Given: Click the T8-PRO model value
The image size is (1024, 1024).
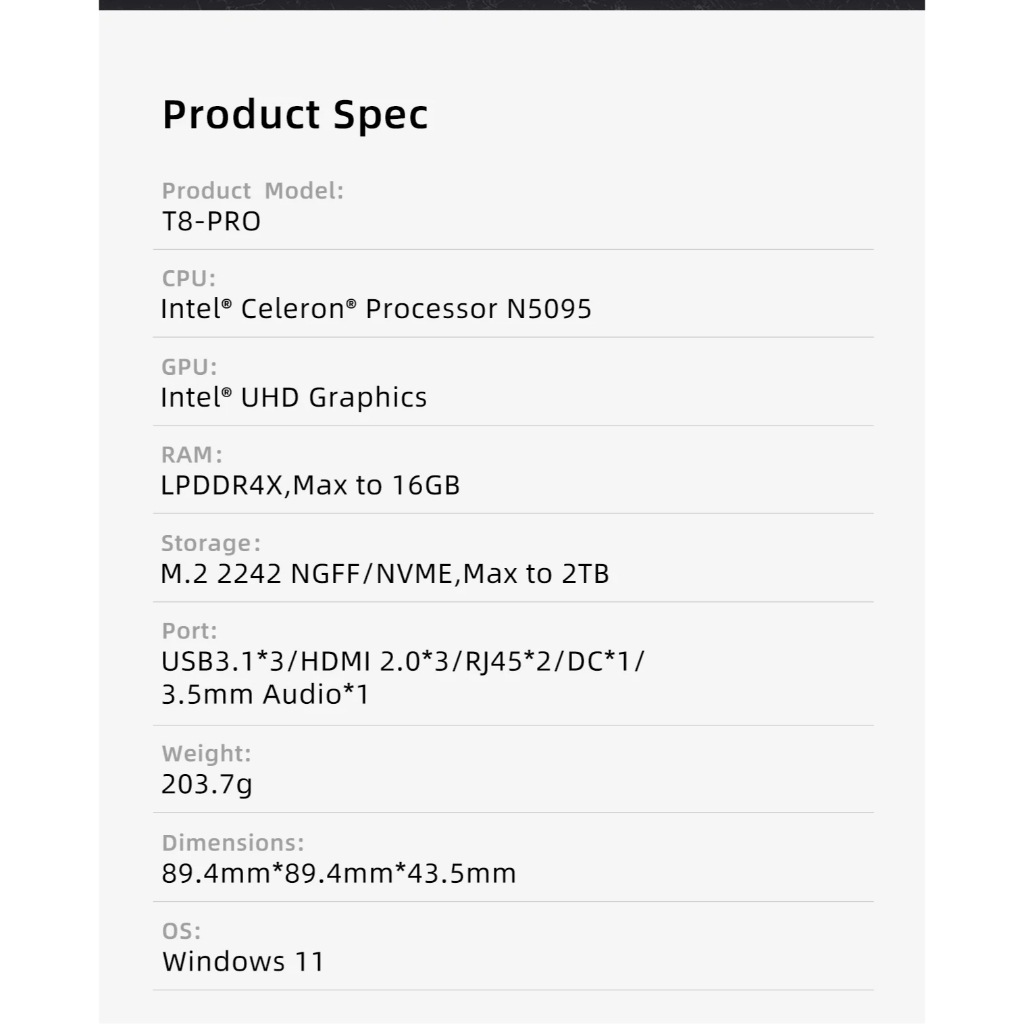Looking at the screenshot, I should tap(211, 222).
